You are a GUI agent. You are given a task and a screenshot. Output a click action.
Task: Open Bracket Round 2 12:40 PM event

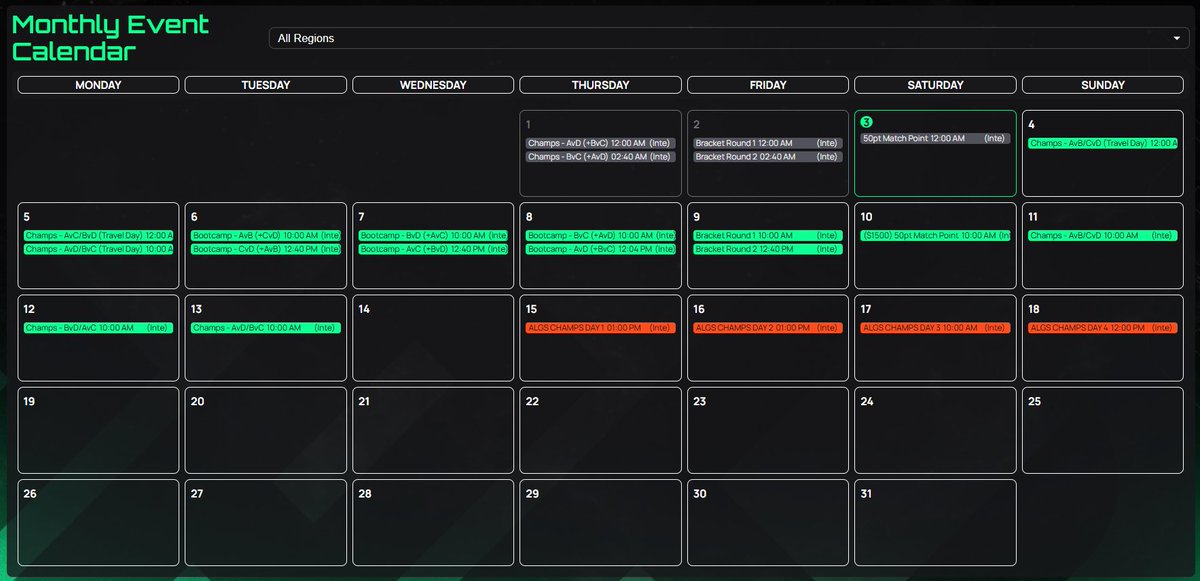pos(768,249)
